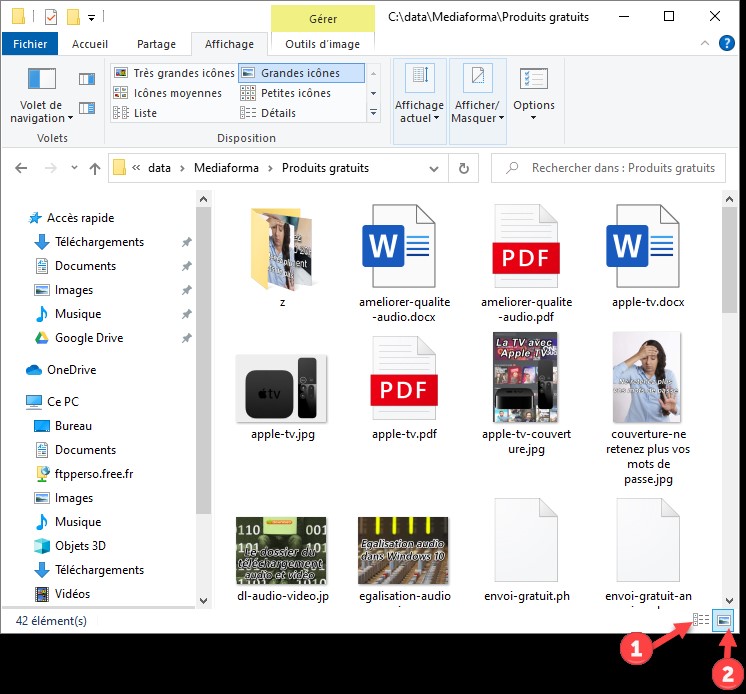Select the apple-tv.docx Word file
This screenshot has height=694, width=746.
click(x=641, y=247)
